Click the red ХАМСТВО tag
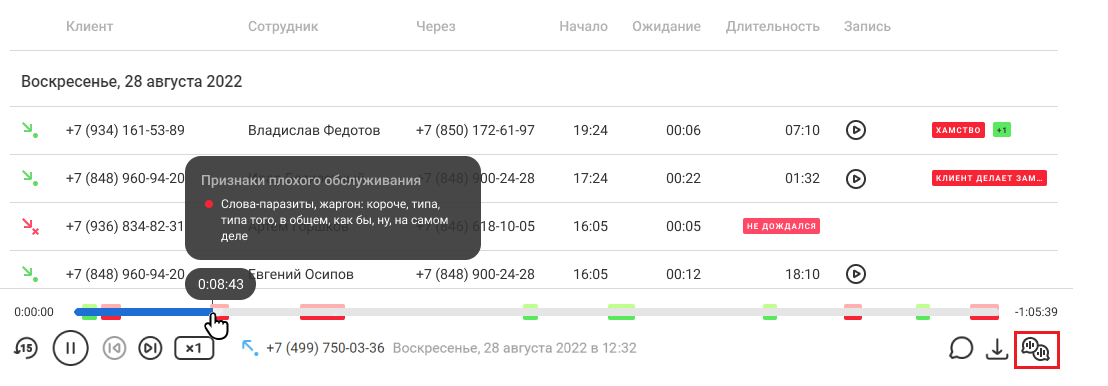1108x386 pixels. 958,130
